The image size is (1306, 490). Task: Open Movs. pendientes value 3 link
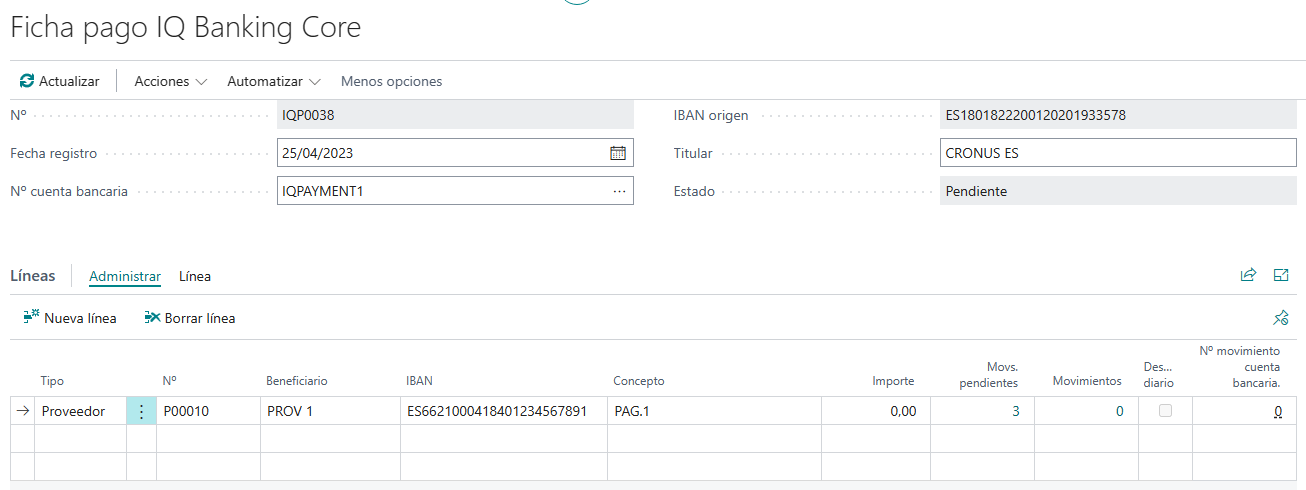1016,411
